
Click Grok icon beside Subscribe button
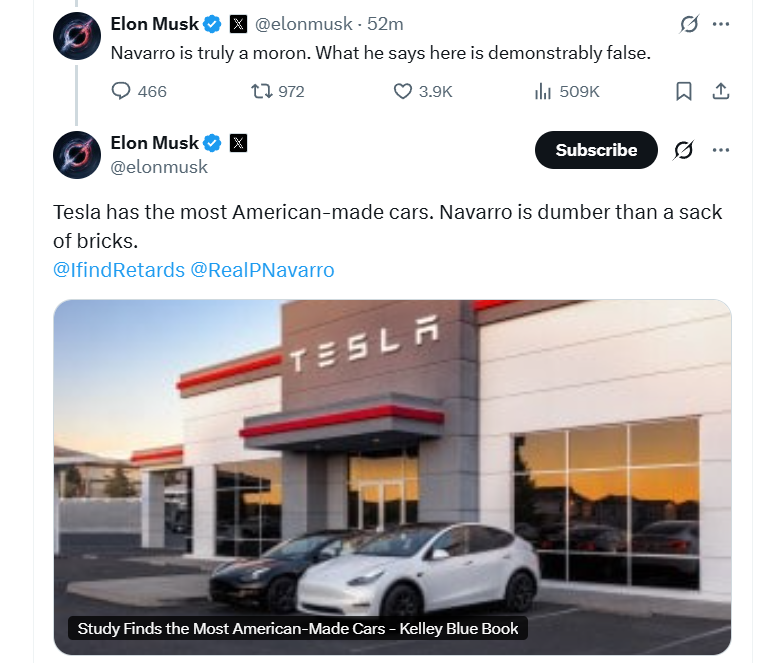click(684, 150)
